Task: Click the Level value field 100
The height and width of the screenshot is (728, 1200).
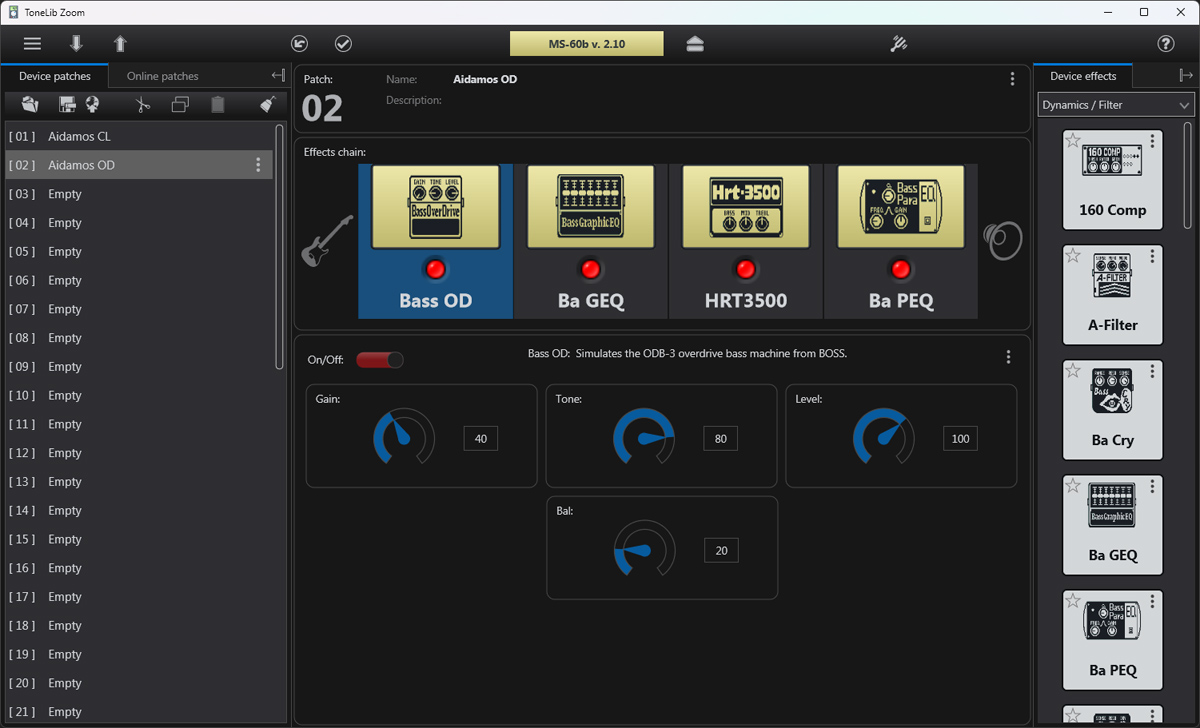Action: tap(961, 438)
